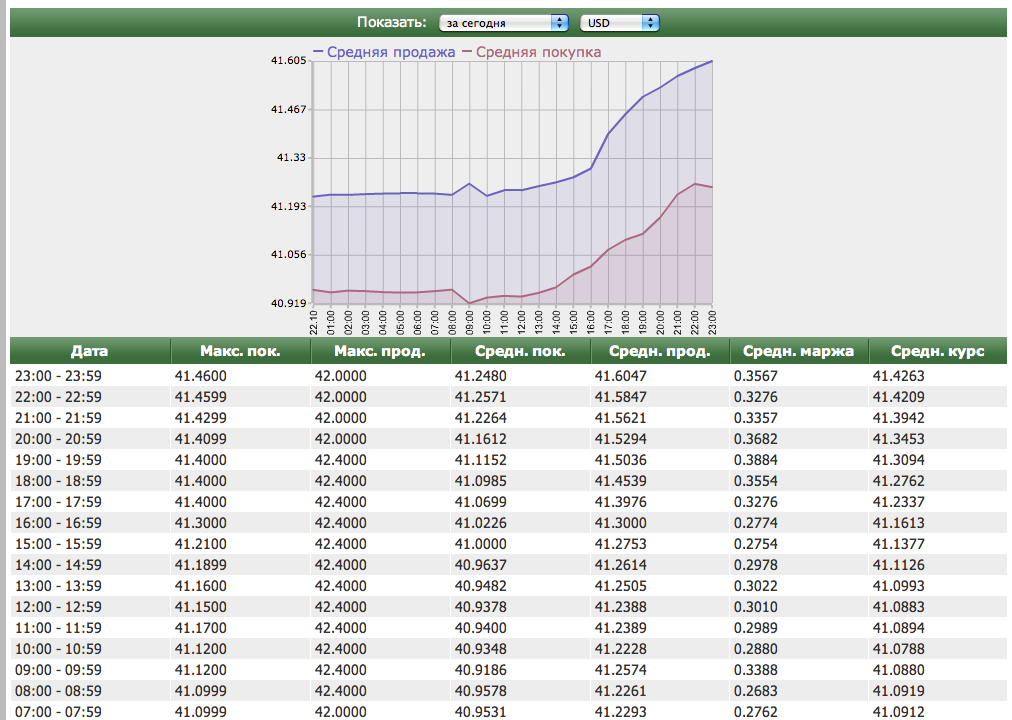Click the 'Средняя продажа' legend entry
1012x720 pixels.
pos(390,52)
